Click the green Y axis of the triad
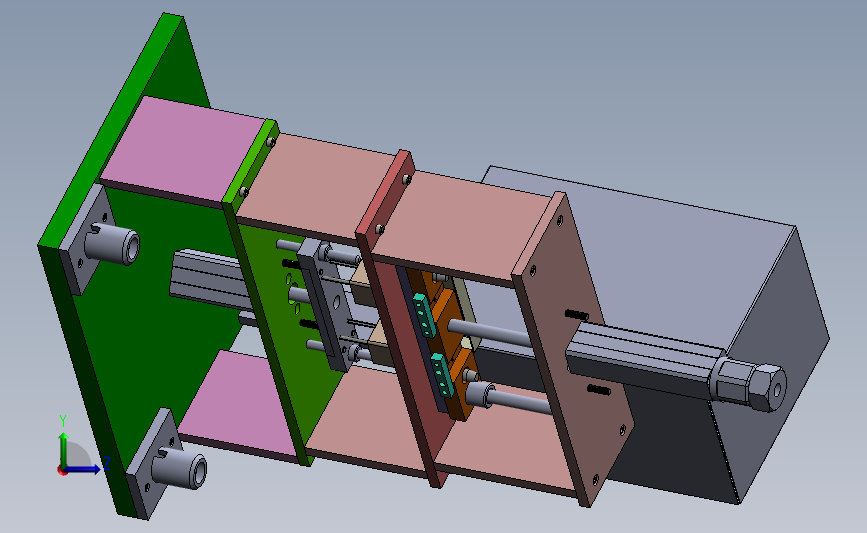The image size is (867, 533). click(x=64, y=451)
